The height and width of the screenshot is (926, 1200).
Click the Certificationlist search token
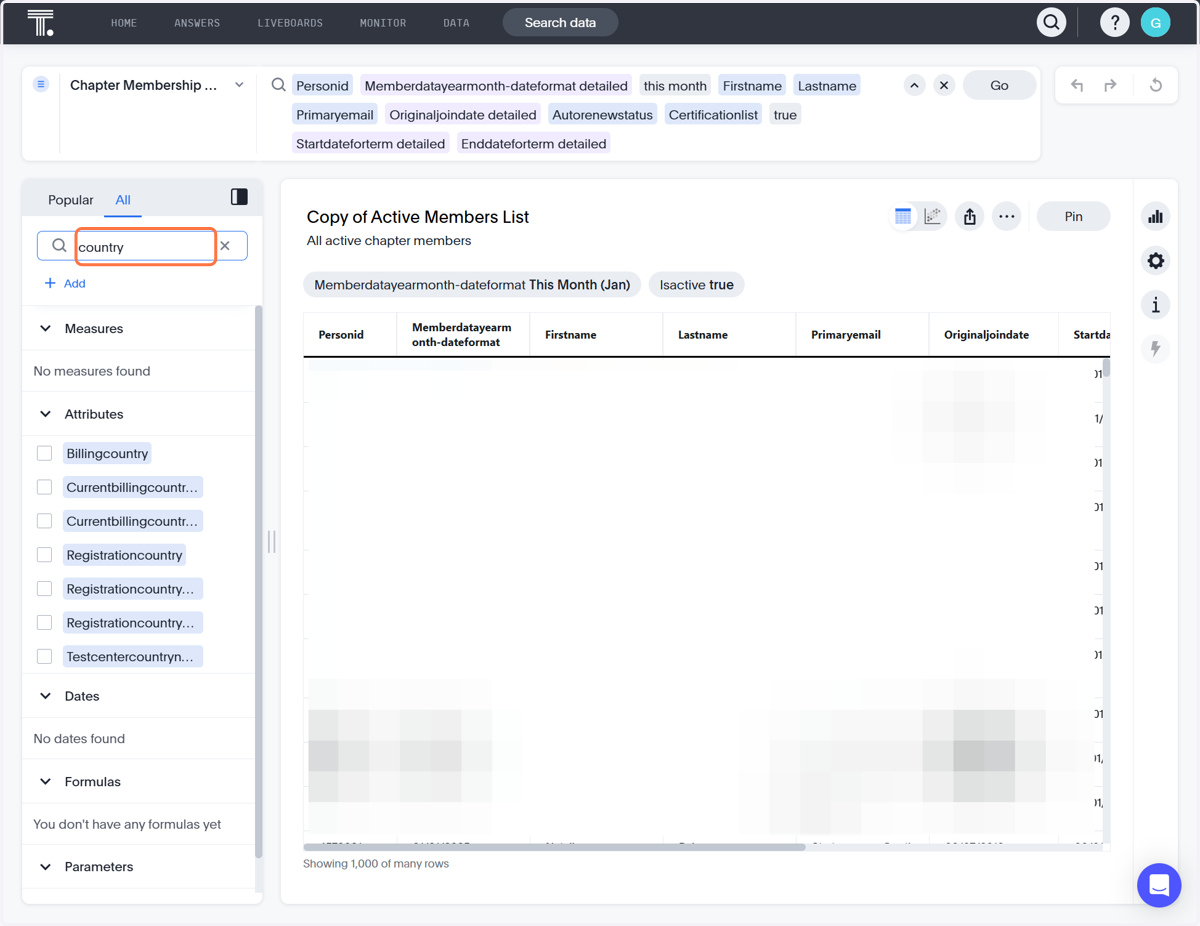pos(713,115)
